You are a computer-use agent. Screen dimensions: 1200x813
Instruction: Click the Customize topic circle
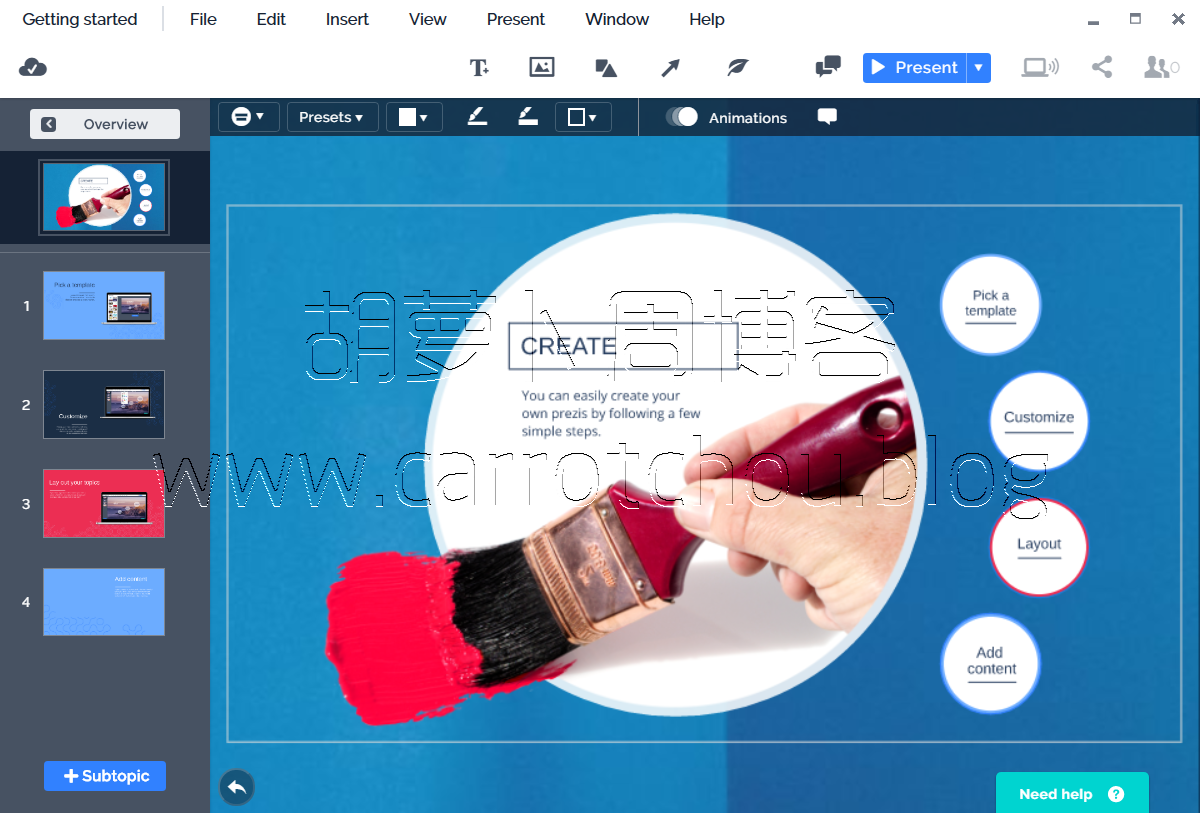(1039, 421)
